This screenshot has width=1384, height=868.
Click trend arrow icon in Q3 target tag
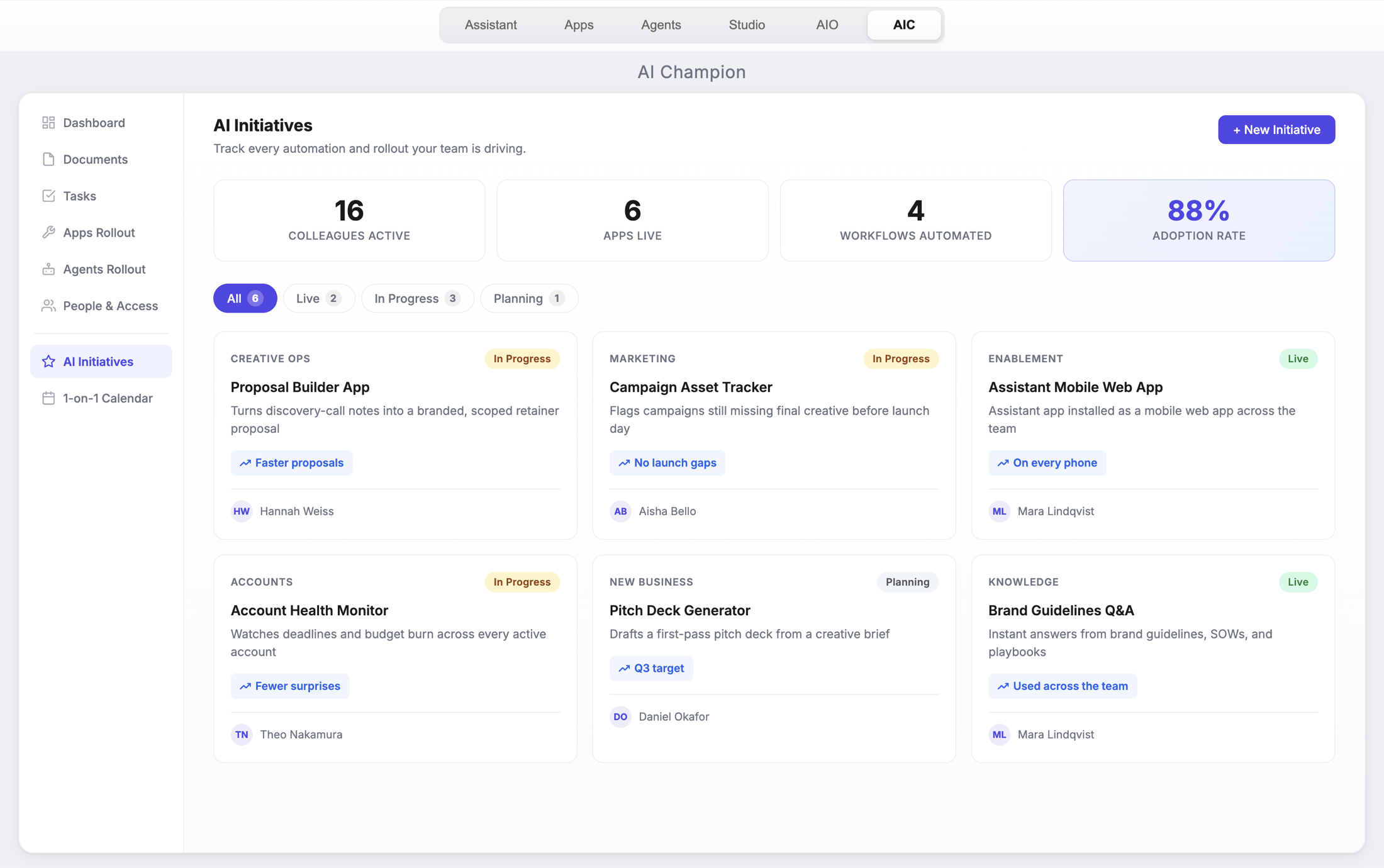pos(624,669)
